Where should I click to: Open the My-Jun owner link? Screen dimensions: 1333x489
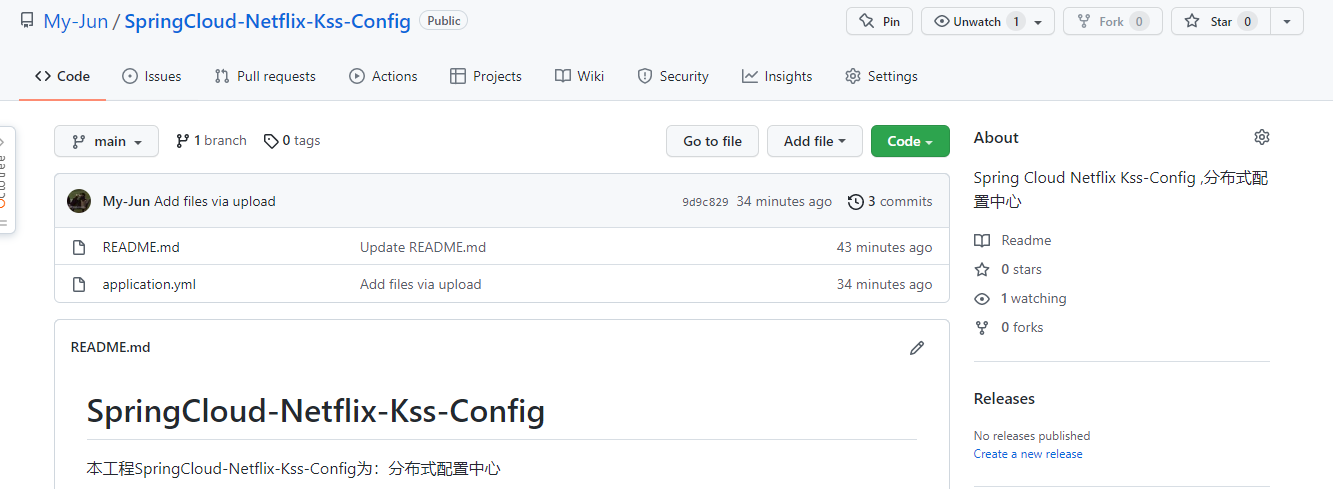click(x=75, y=21)
